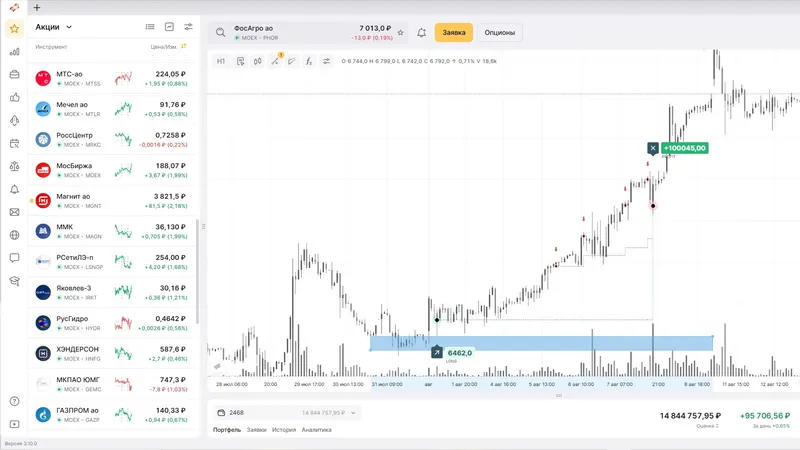Open the indicators fx tool on the chart toolbar
Viewport: 800px width, 450px height.
point(309,61)
